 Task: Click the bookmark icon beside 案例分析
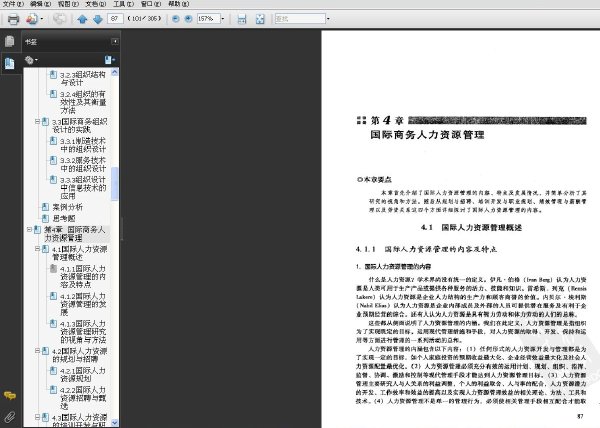[45, 207]
